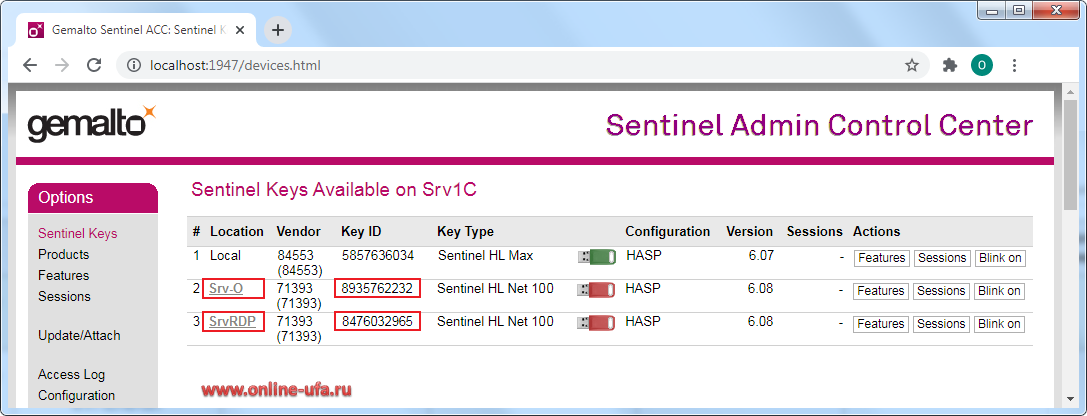Click Features button for Local key
Image resolution: width=1087 pixels, height=416 pixels.
(881, 258)
